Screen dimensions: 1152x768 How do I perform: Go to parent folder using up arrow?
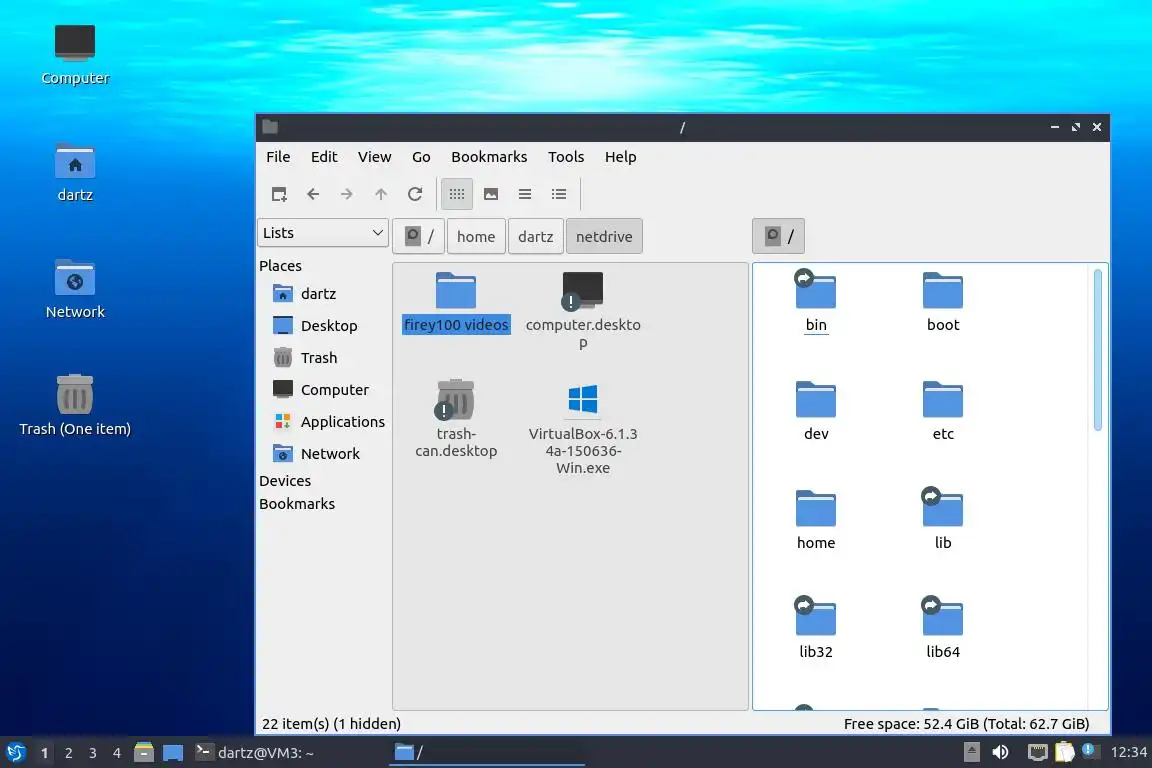click(381, 194)
